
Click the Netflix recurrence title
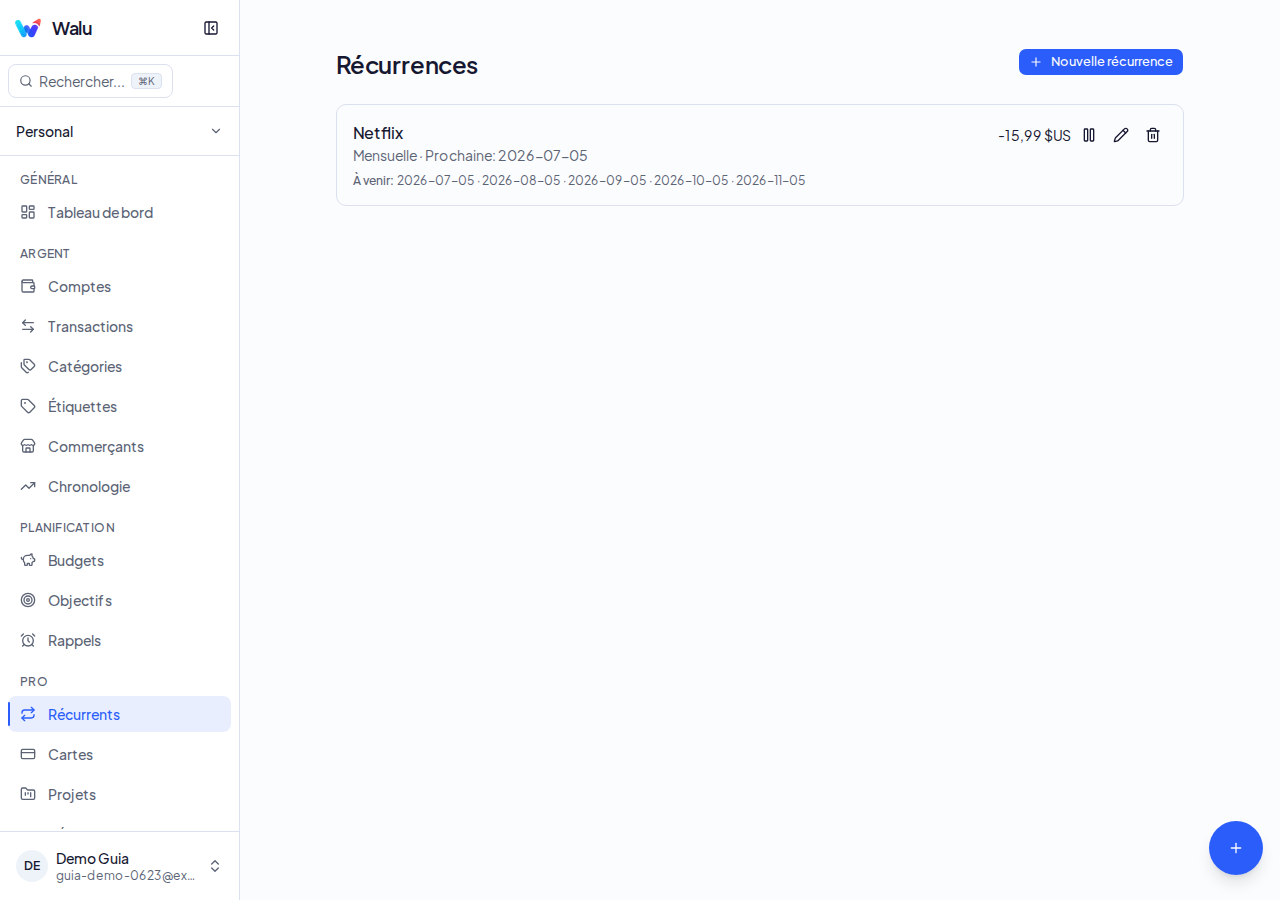tap(378, 133)
